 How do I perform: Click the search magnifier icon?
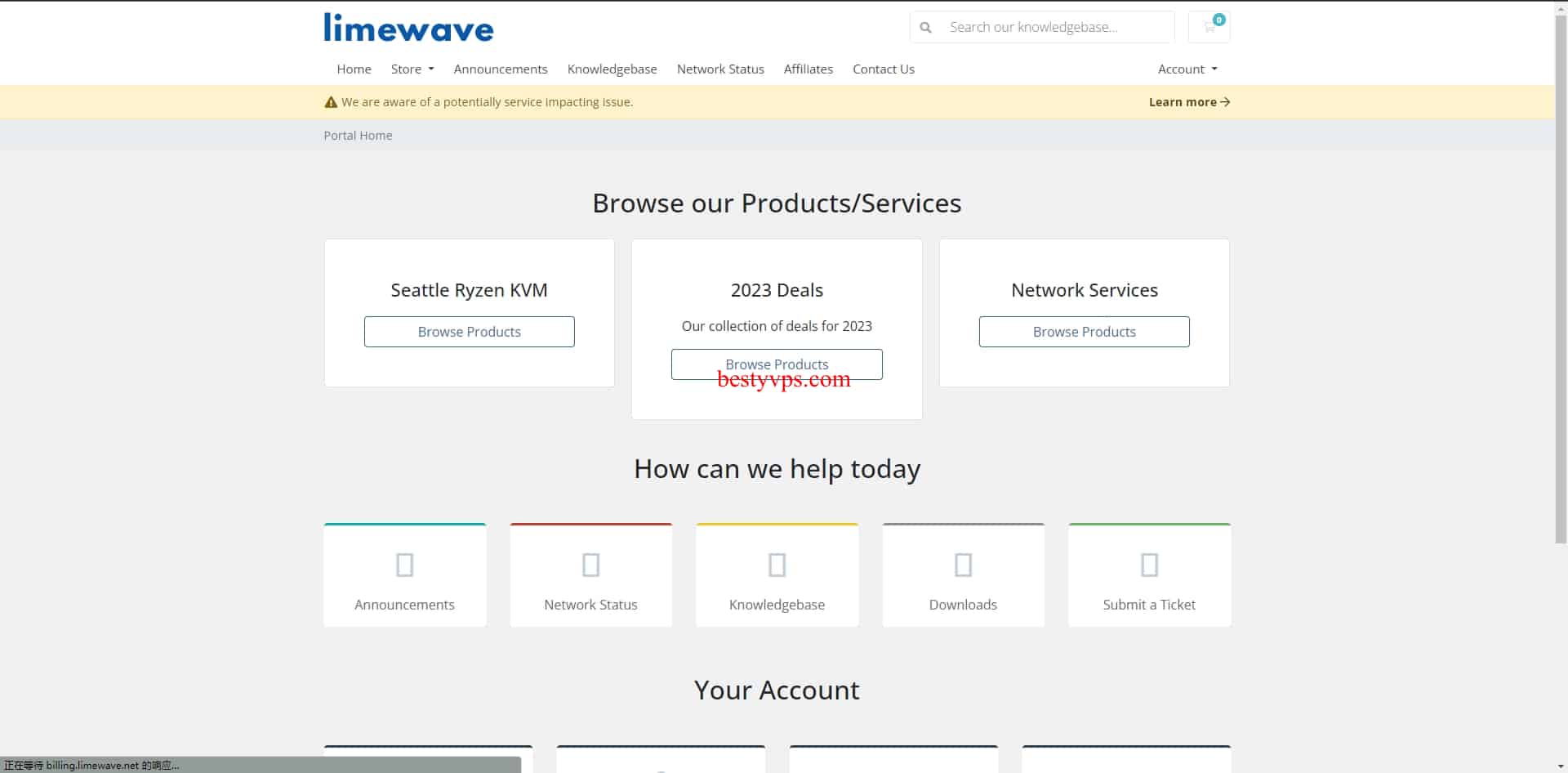pos(925,28)
